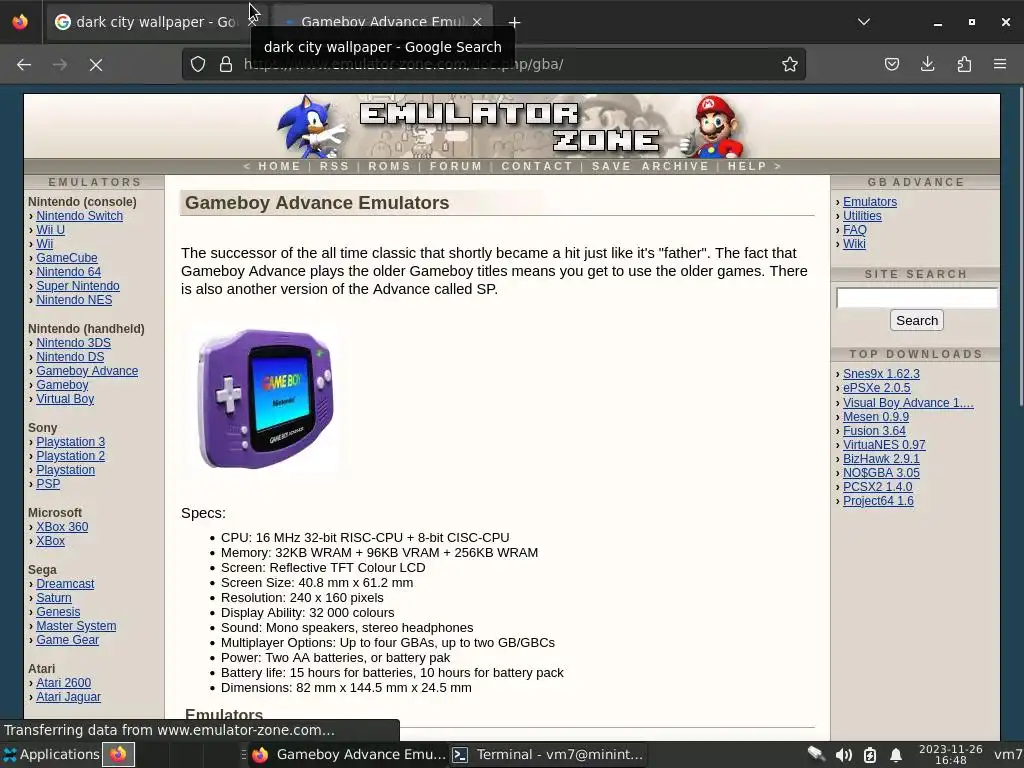
Task: Open the PSP link
Action: coord(48,484)
